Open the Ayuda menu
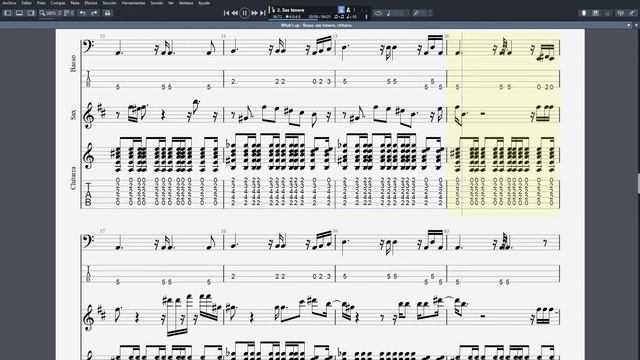The image size is (640, 360). click(204, 3)
